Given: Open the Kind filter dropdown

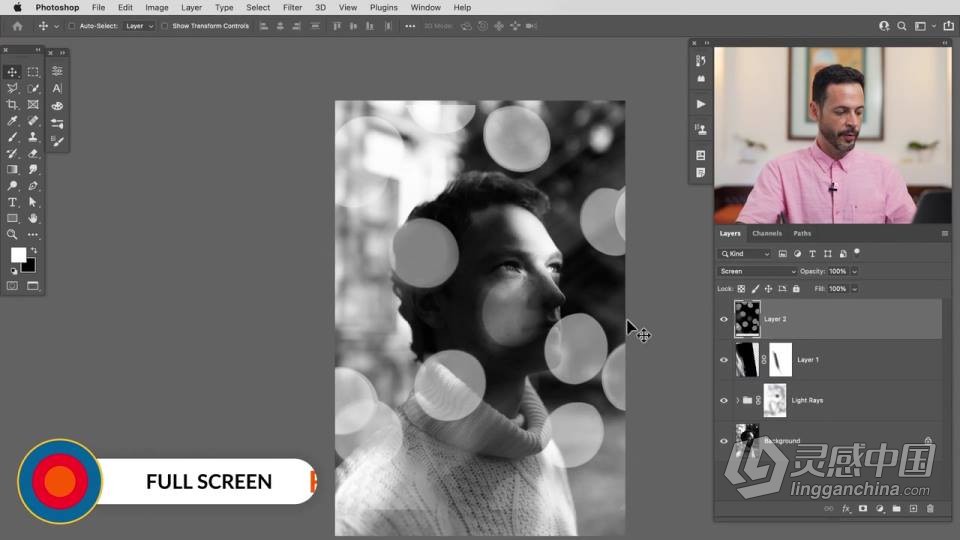Looking at the screenshot, I should 745,254.
